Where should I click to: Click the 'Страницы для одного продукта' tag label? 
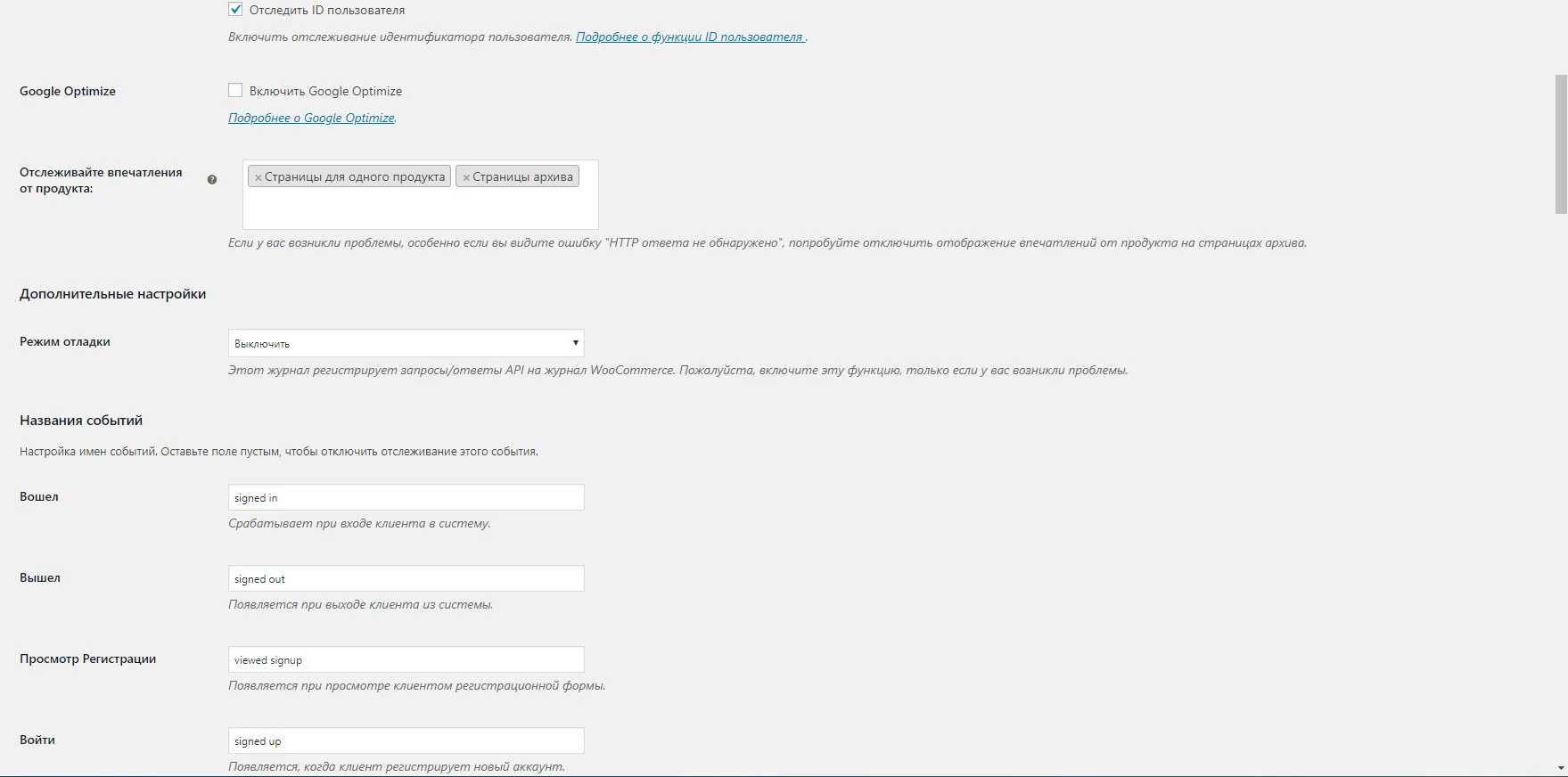point(355,177)
